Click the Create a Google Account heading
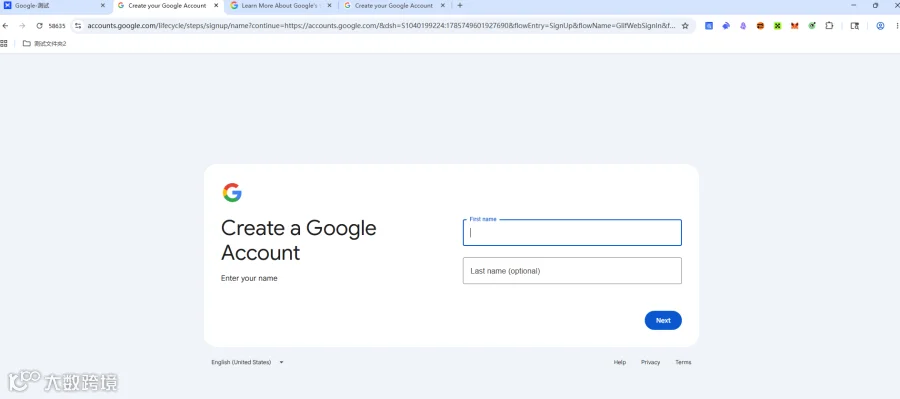This screenshot has width=900, height=399. pos(298,240)
